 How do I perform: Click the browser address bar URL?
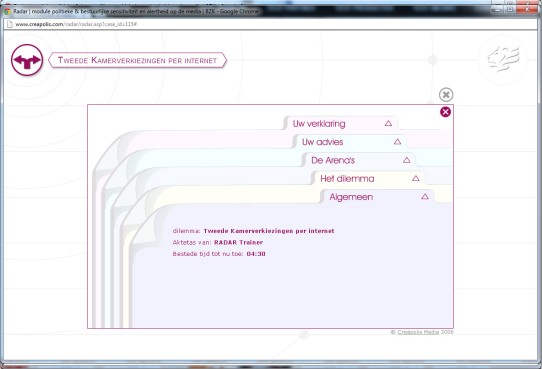coord(76,24)
